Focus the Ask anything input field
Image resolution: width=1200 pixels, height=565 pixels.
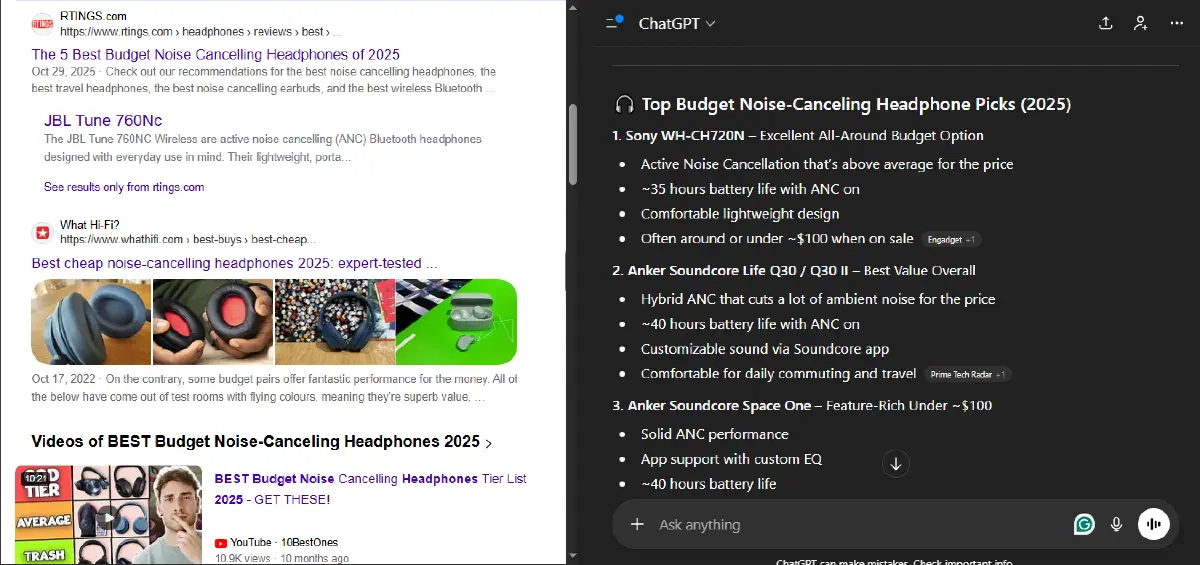click(x=860, y=524)
